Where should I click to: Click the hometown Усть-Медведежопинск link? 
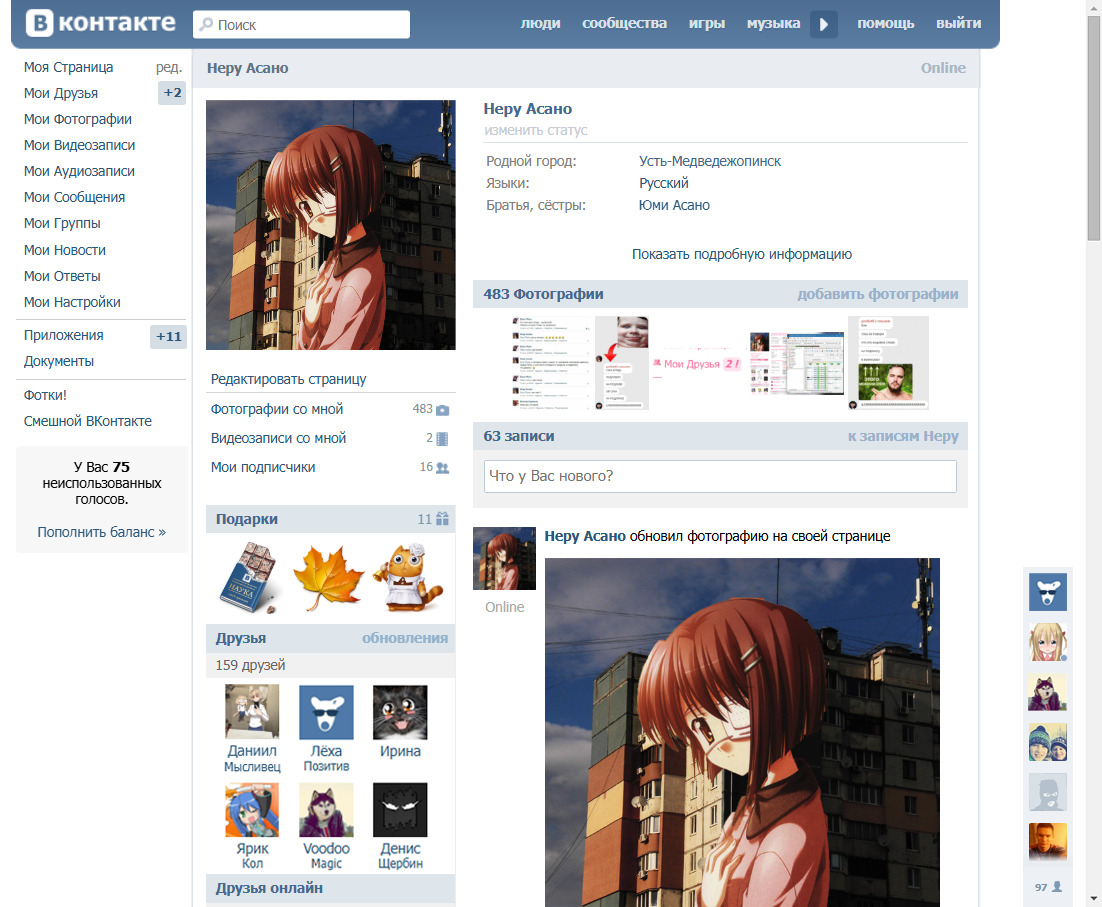pyautogui.click(x=710, y=161)
